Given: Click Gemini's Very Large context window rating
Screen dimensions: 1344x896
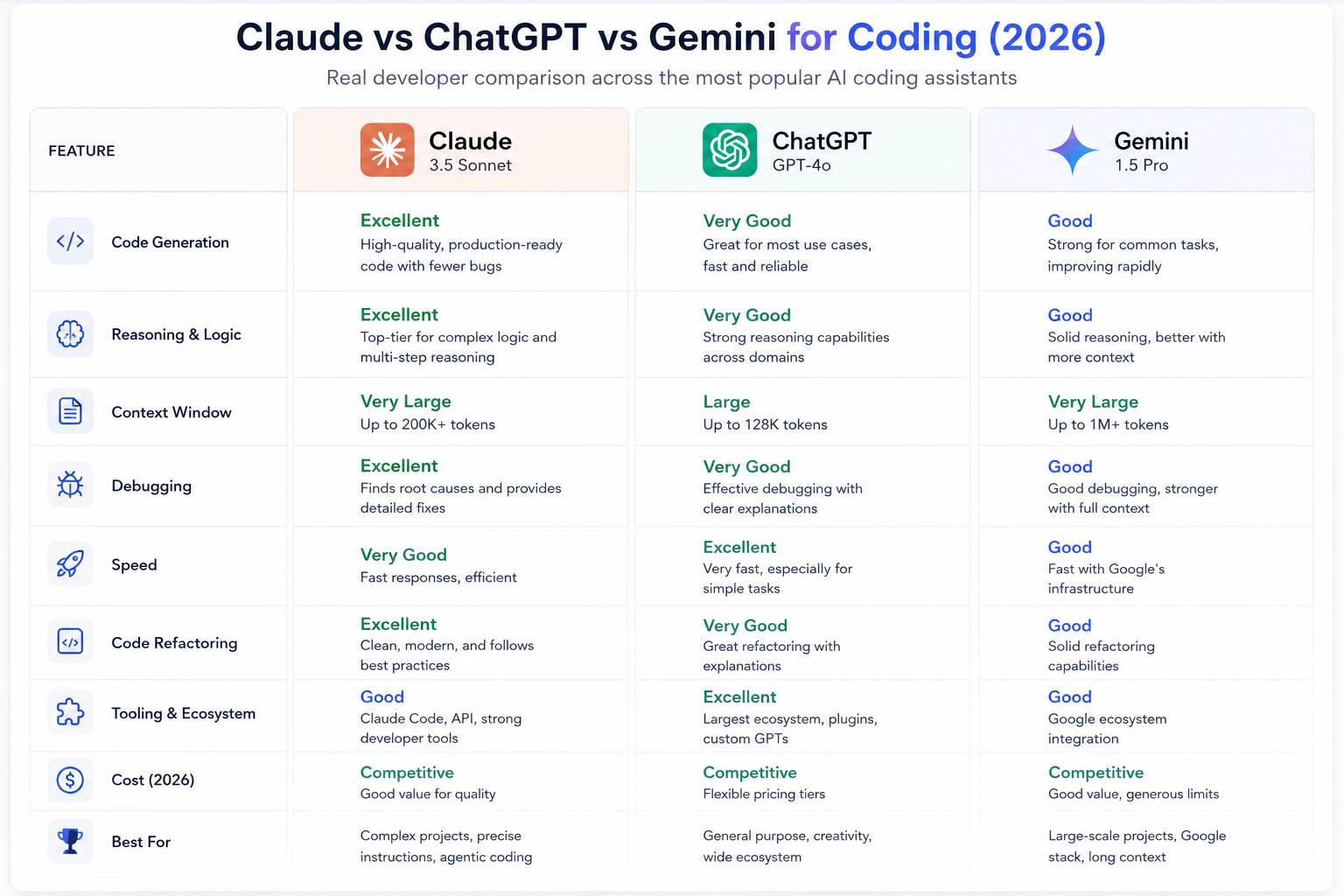Looking at the screenshot, I should click(1093, 402).
